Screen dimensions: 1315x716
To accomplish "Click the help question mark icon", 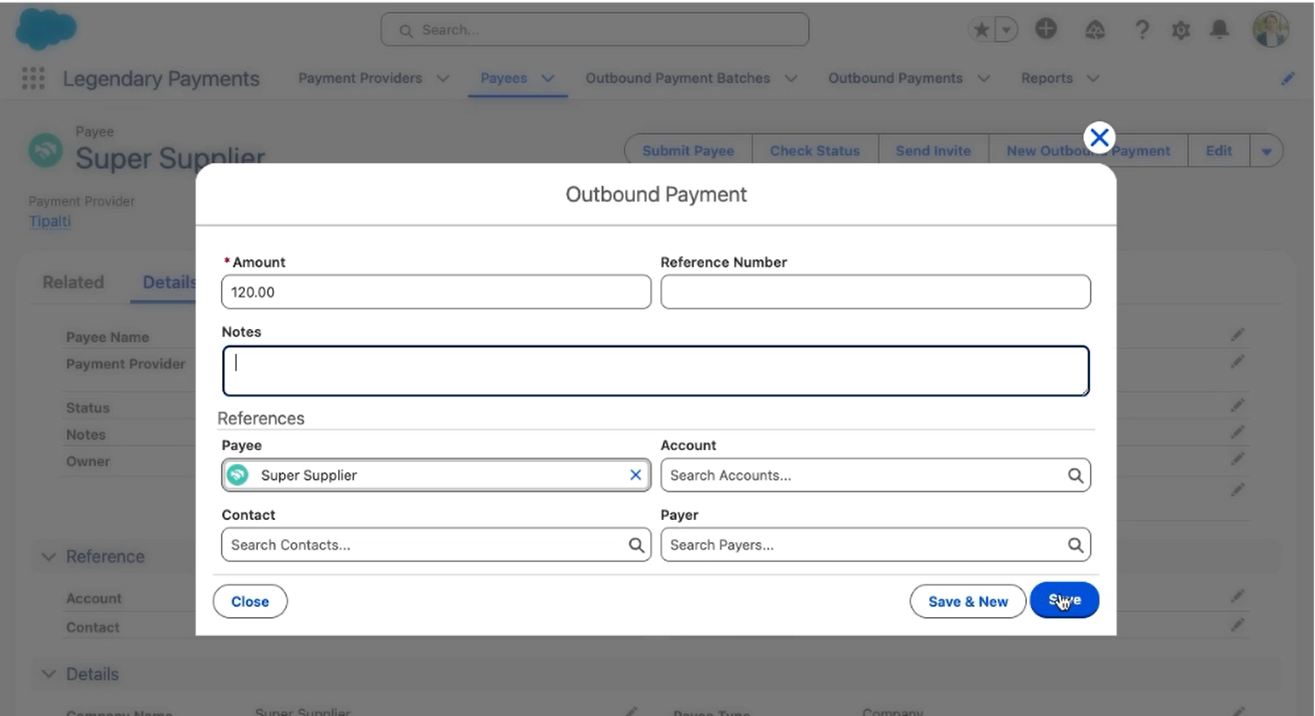I will [x=1142, y=30].
